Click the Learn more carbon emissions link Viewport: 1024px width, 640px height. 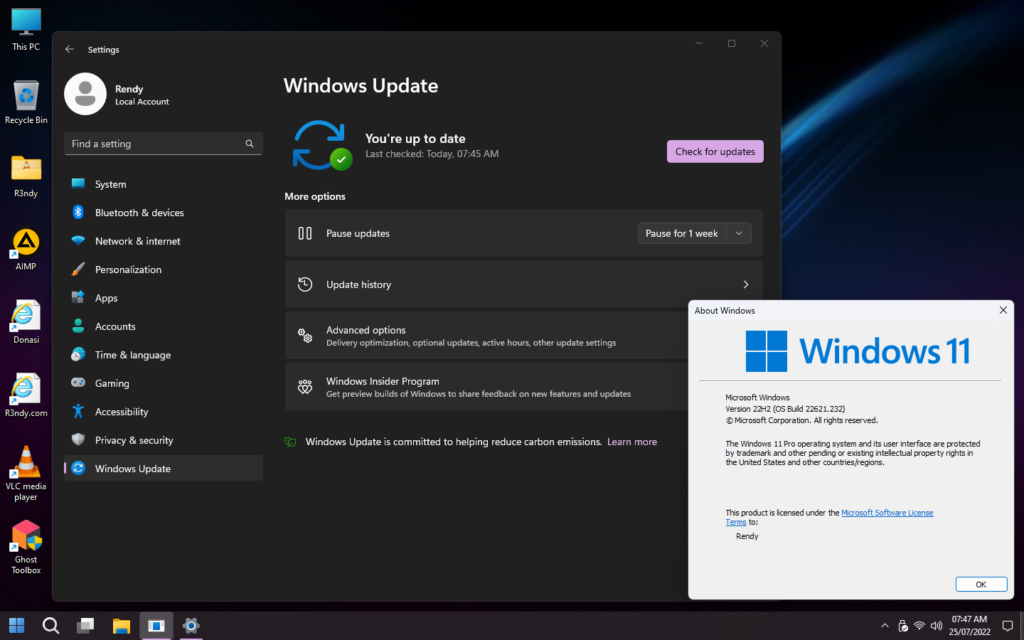(x=632, y=442)
